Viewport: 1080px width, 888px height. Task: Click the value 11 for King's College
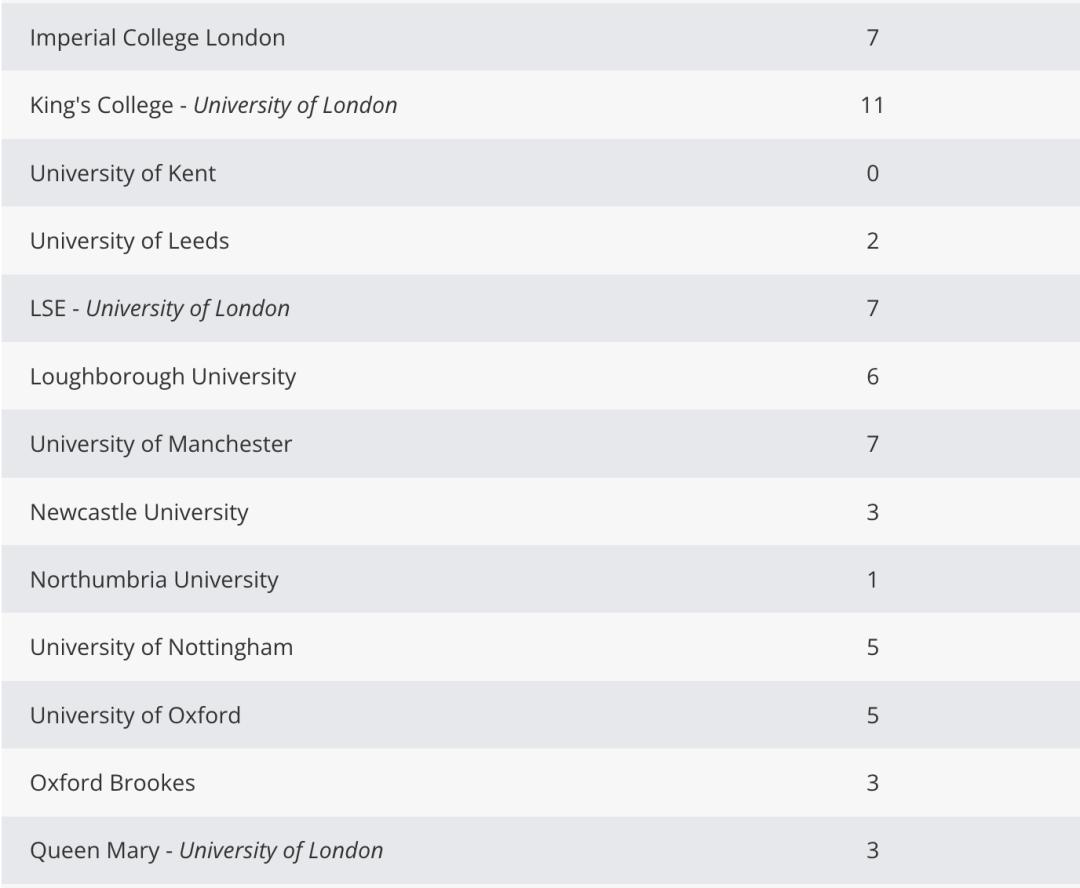point(872,105)
